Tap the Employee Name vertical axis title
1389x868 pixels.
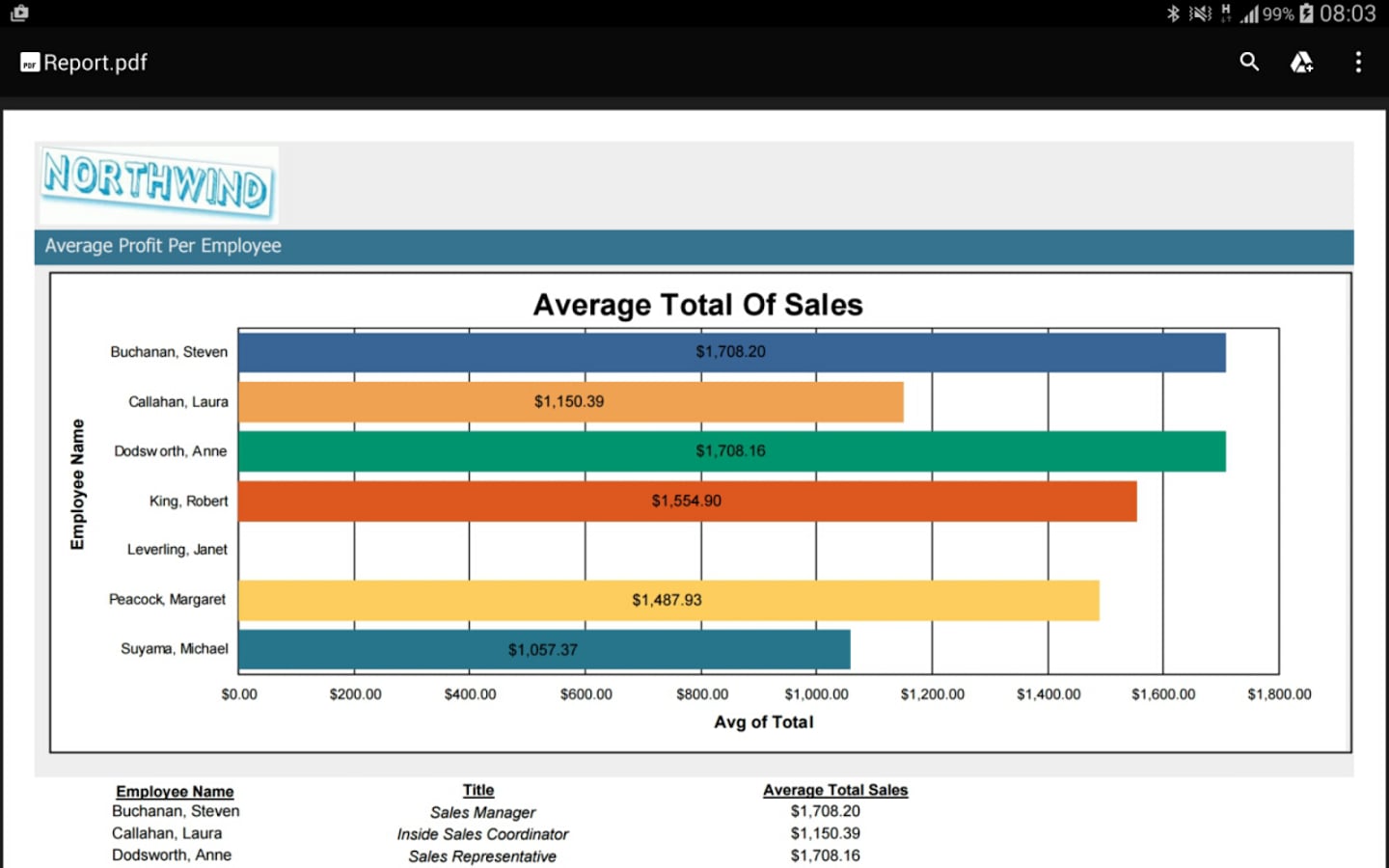[78, 484]
